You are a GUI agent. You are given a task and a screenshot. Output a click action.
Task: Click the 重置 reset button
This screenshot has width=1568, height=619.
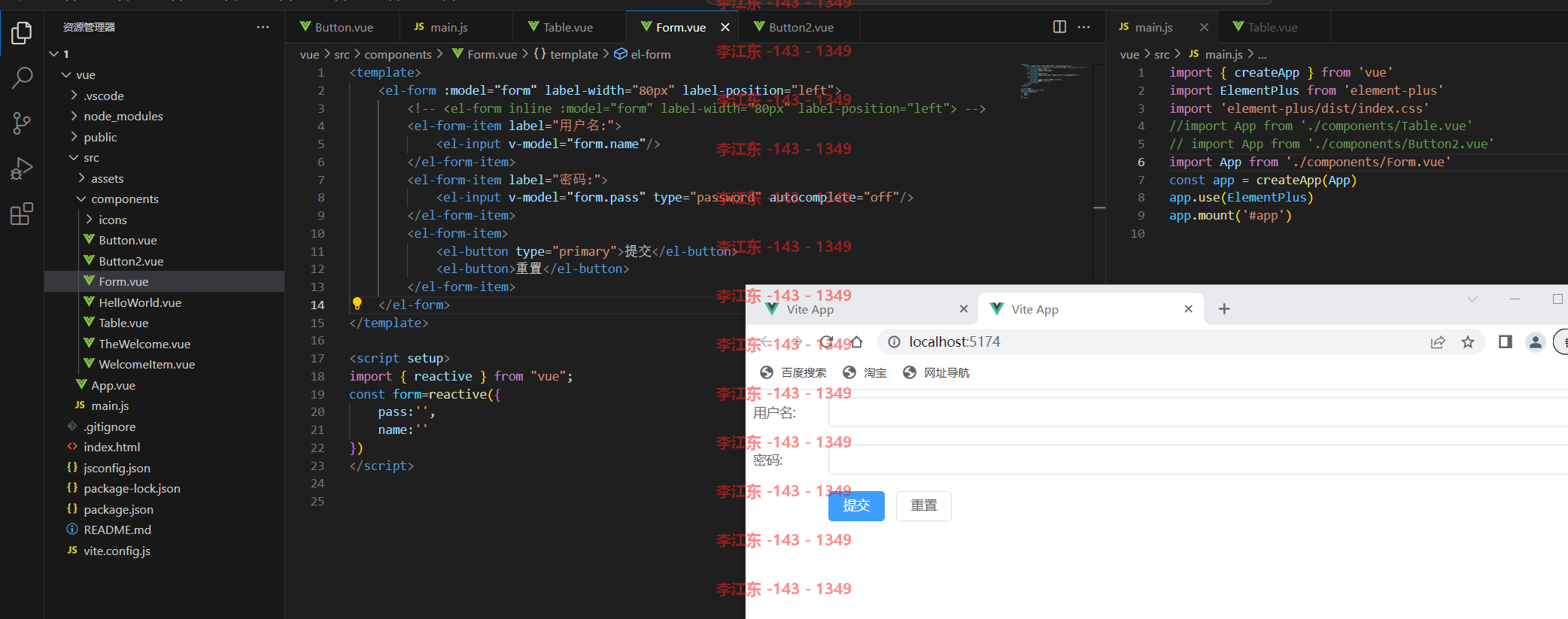click(x=924, y=505)
